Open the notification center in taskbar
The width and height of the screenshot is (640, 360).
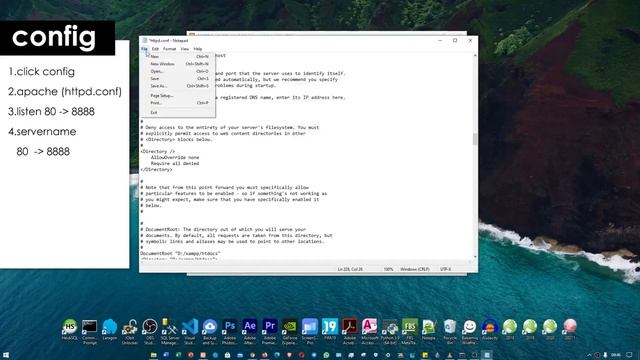point(629,355)
